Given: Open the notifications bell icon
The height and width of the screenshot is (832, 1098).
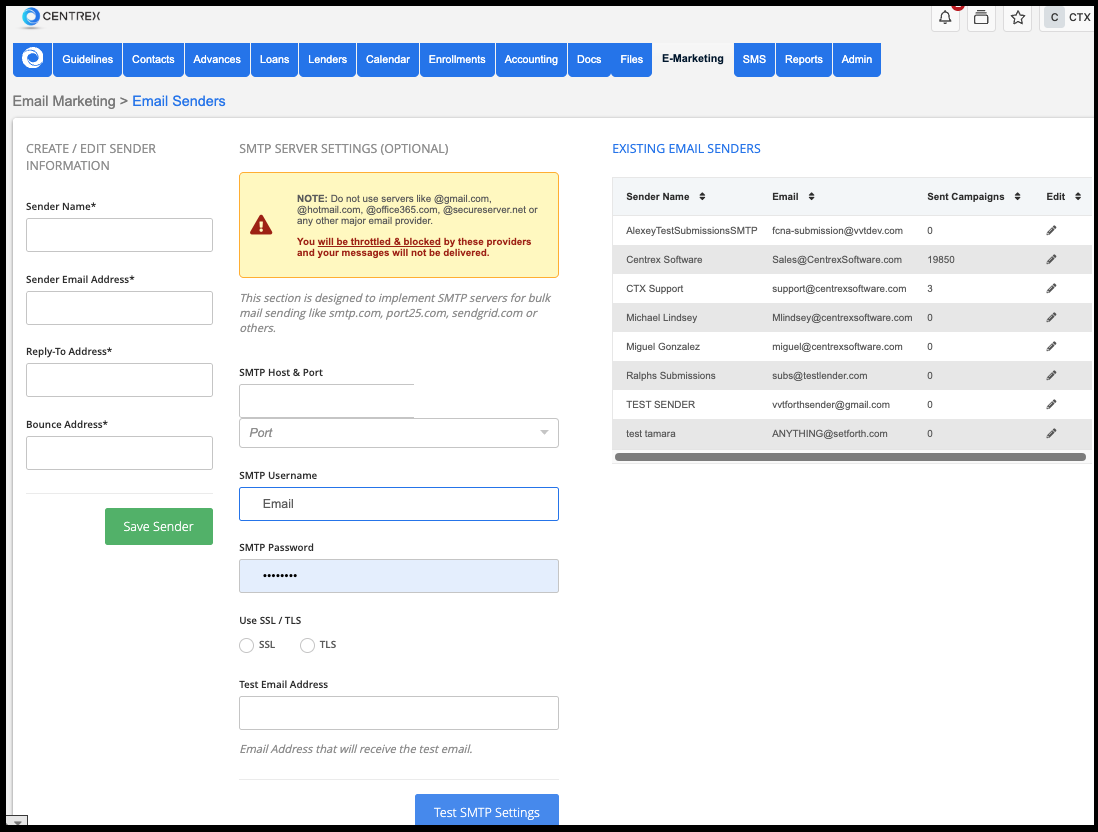Looking at the screenshot, I should 945,18.
